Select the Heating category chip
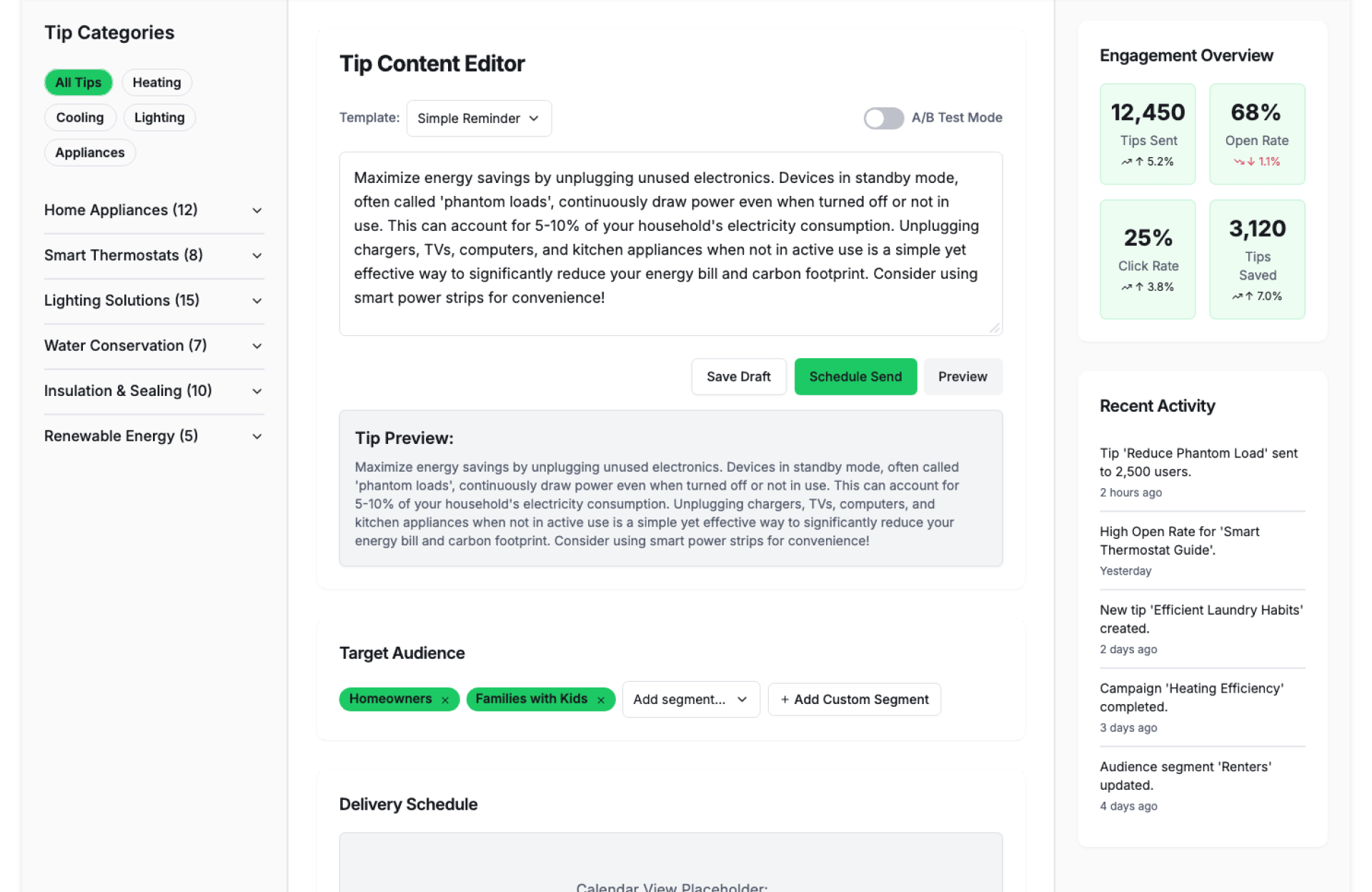Screen dimensions: 1372x892 coord(156,83)
